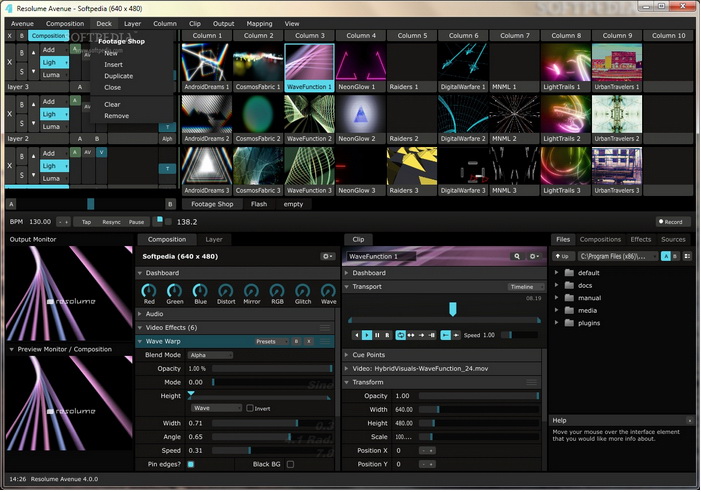Enable the Black BG checkbox
The image size is (701, 492).
290,464
